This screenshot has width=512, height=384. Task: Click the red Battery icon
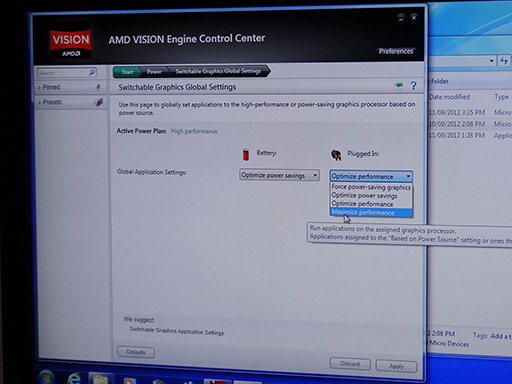(246, 154)
